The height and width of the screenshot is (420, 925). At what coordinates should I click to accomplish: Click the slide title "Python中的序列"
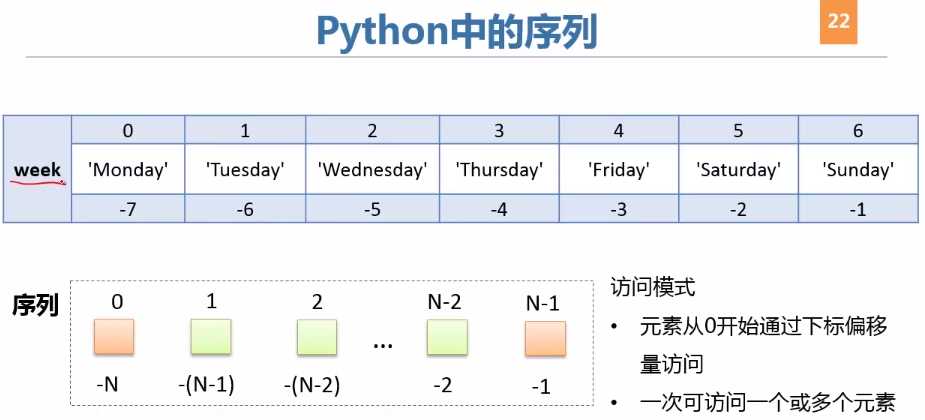click(456, 32)
